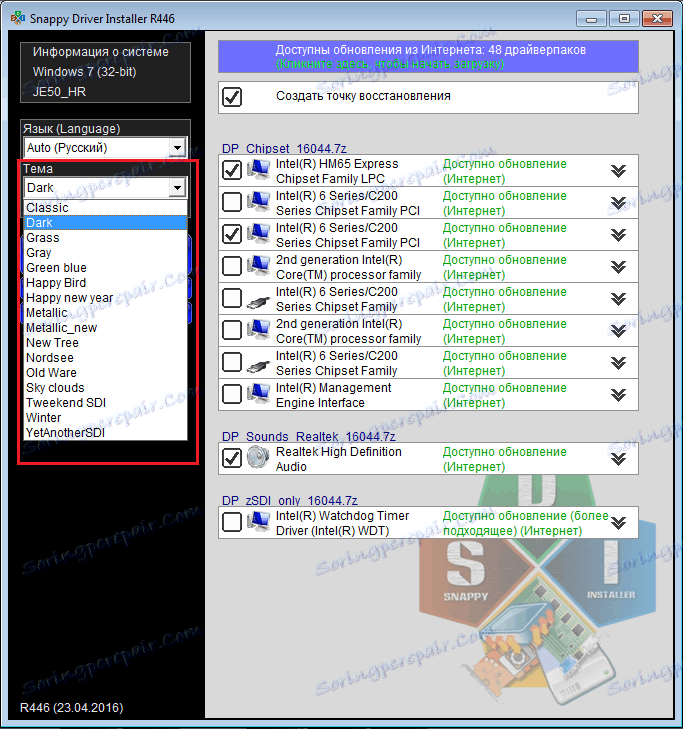
Task: Click the Intel Management Engine Interface driver text
Action: click(x=333, y=395)
